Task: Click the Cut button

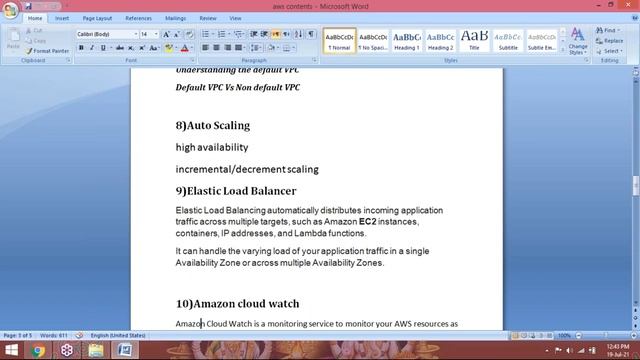Action: pos(34,31)
